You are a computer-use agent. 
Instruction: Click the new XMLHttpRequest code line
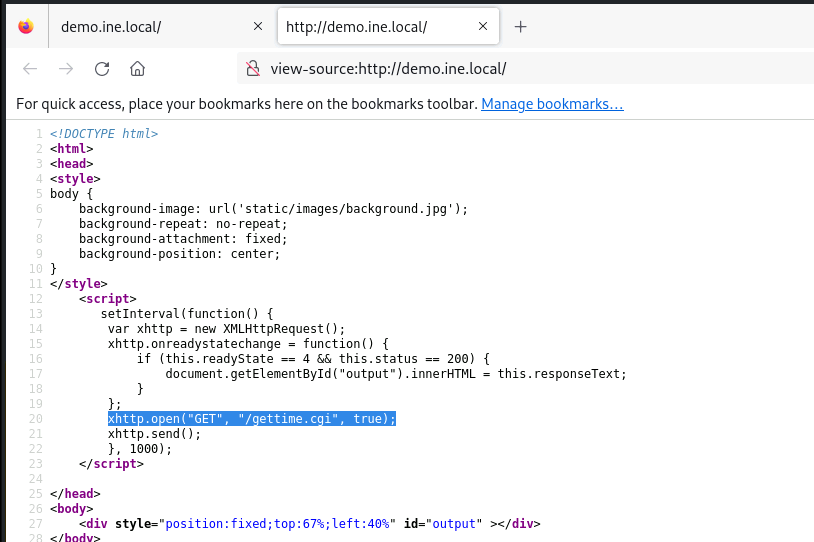pos(226,328)
